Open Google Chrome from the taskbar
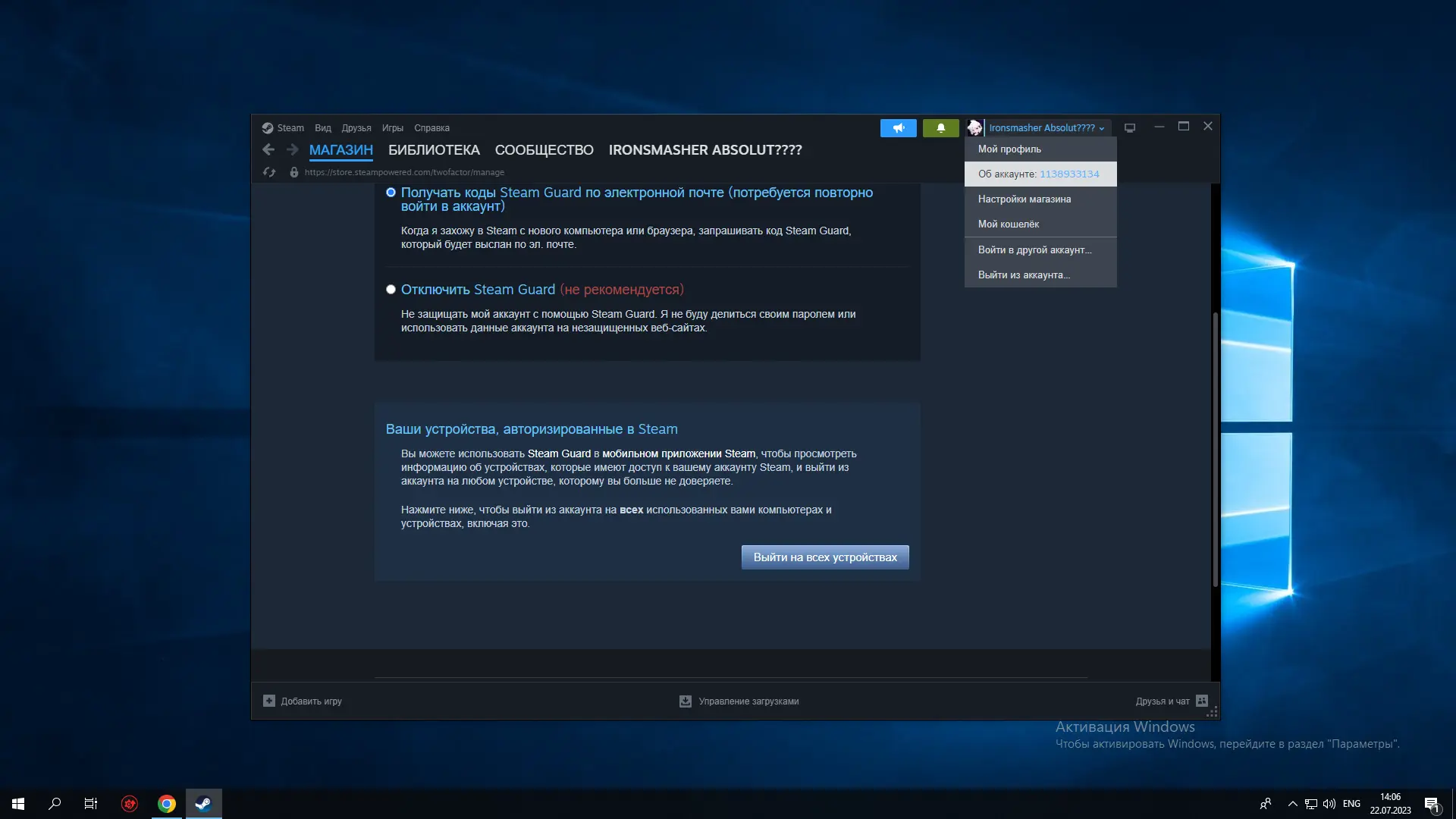The height and width of the screenshot is (819, 1456). pyautogui.click(x=167, y=804)
